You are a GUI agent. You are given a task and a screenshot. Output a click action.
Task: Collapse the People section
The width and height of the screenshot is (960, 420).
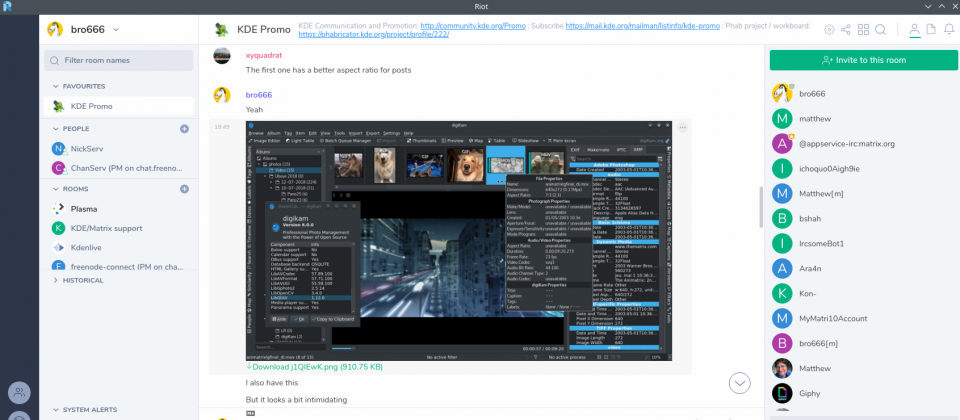pos(72,129)
